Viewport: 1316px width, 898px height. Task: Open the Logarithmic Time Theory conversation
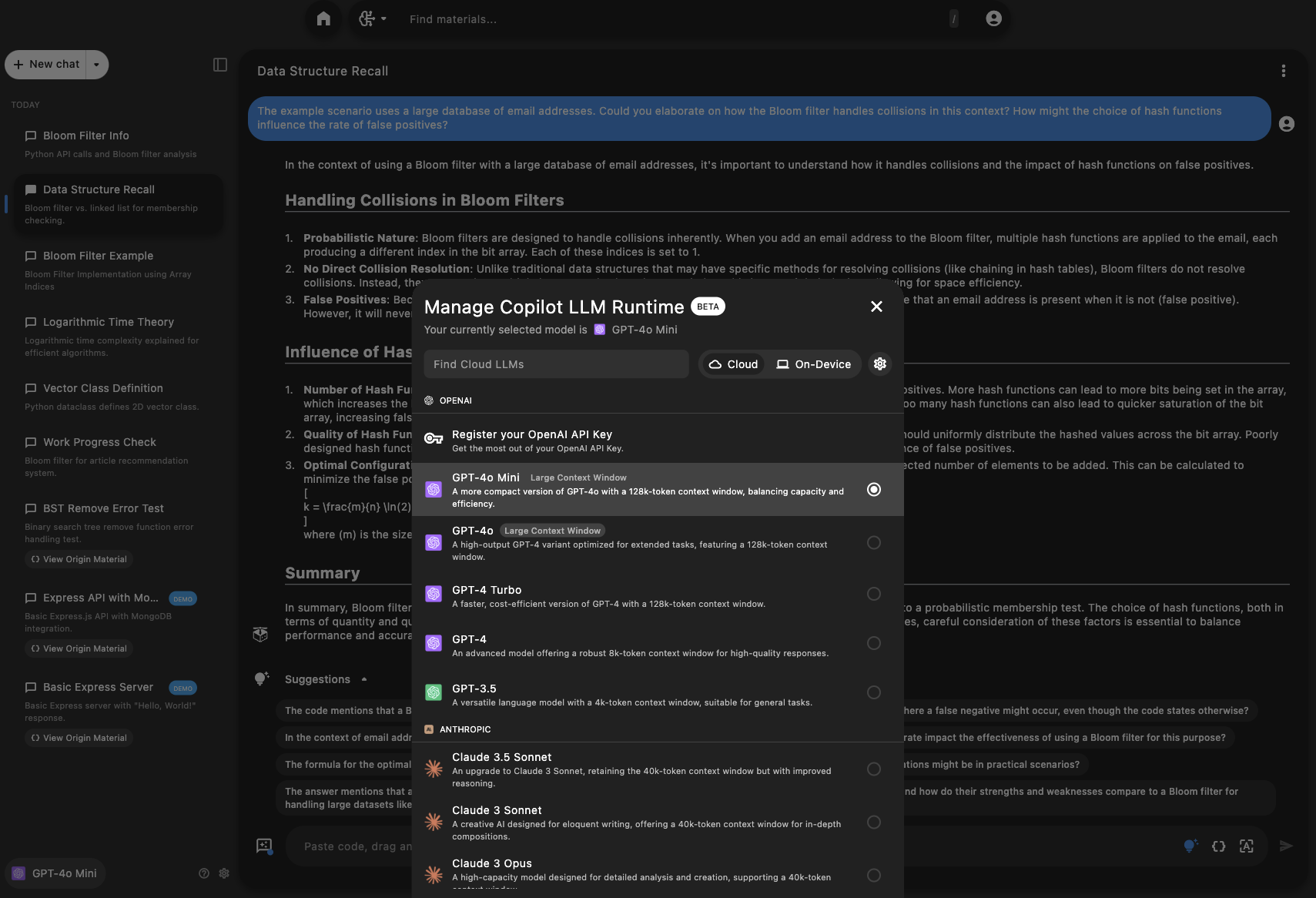119,337
